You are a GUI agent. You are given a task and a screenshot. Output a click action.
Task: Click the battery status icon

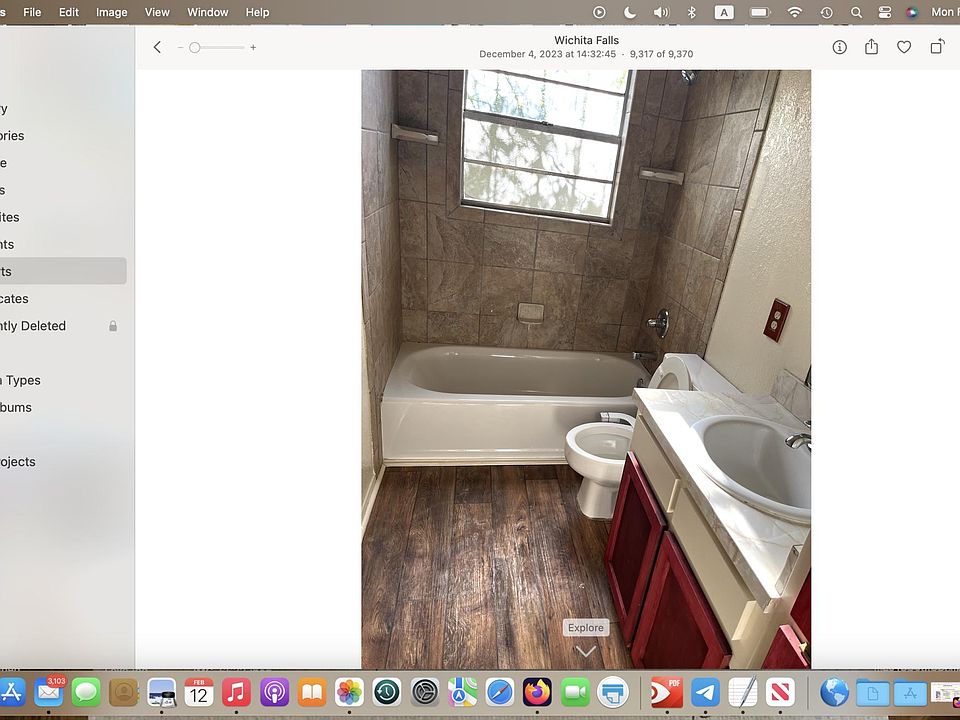click(x=760, y=12)
